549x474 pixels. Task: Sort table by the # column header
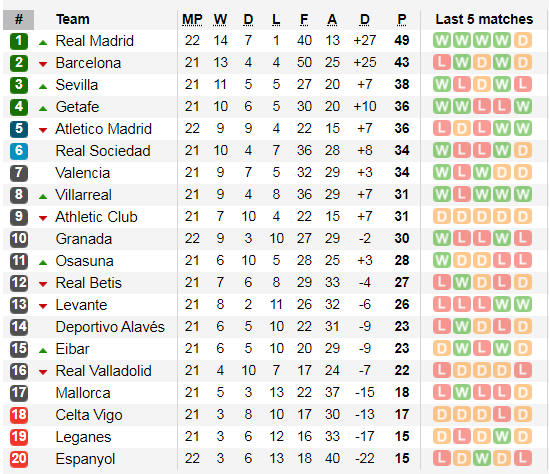(x=19, y=20)
